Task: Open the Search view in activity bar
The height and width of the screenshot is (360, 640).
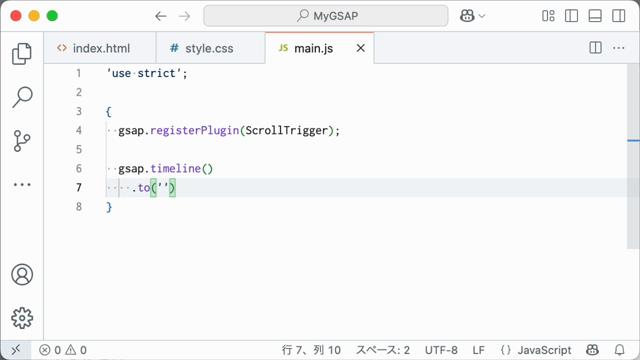Action: coord(22,97)
